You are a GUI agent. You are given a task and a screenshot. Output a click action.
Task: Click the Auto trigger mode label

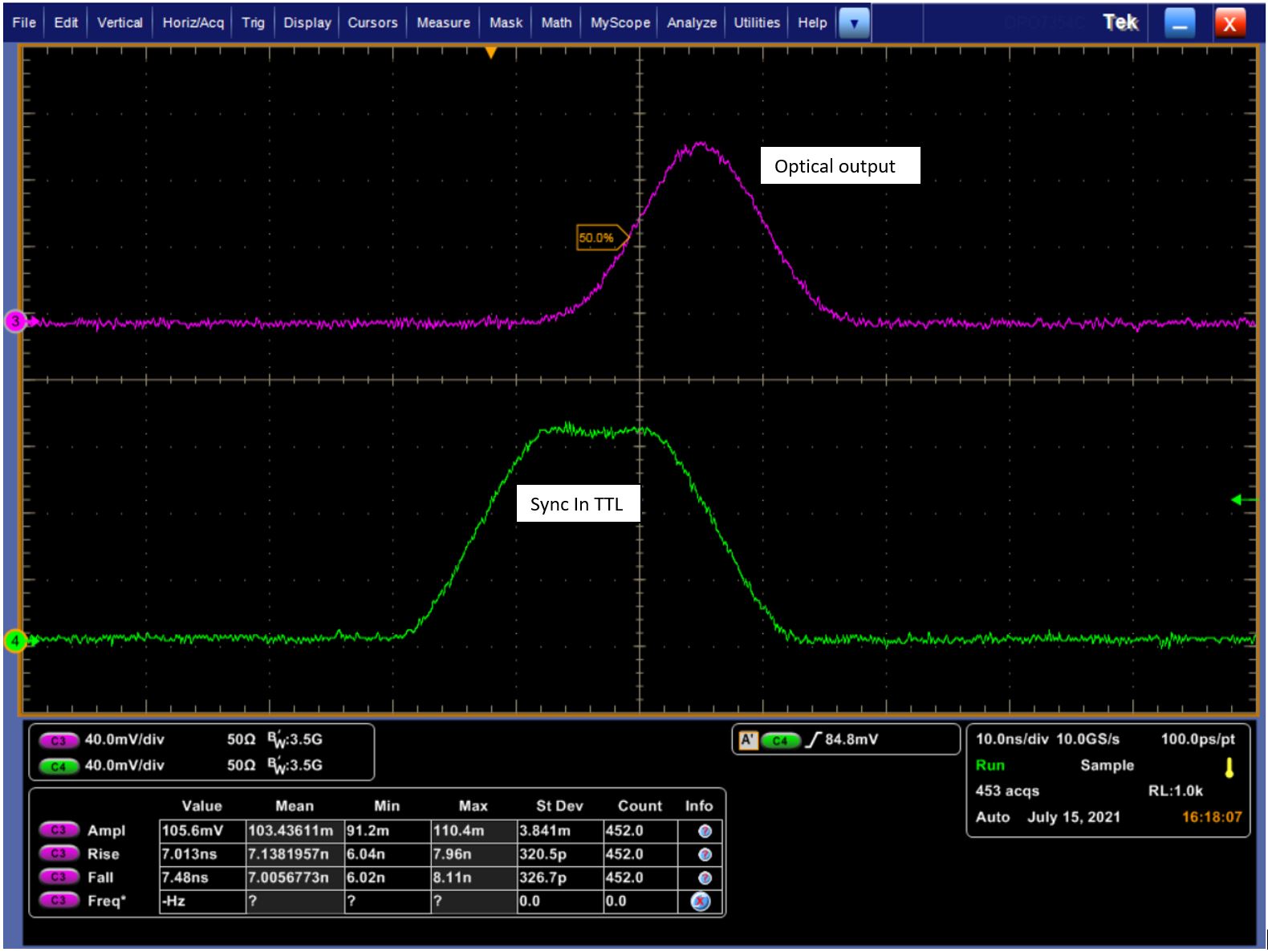(x=993, y=816)
